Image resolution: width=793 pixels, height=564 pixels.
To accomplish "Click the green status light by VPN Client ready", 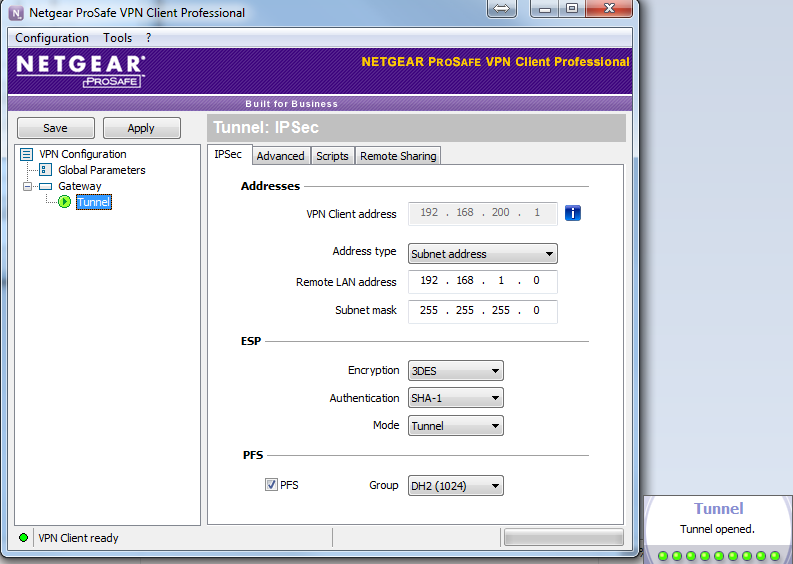I will (x=23, y=538).
